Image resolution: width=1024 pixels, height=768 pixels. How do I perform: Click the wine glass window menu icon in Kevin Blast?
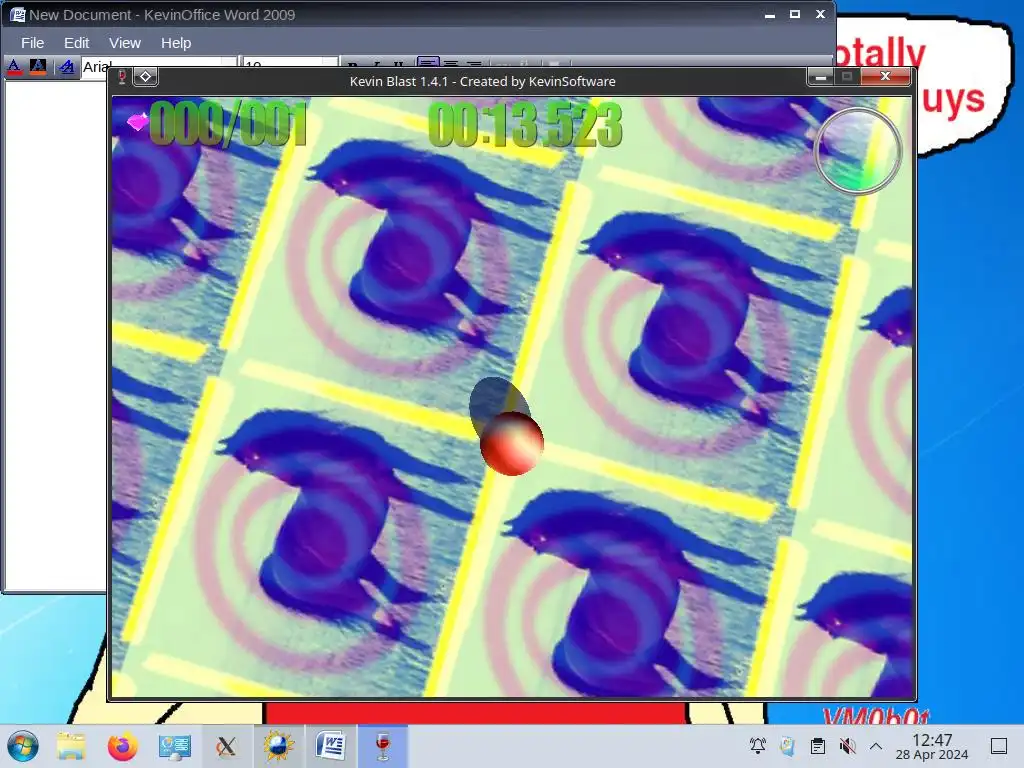pyautogui.click(x=121, y=78)
